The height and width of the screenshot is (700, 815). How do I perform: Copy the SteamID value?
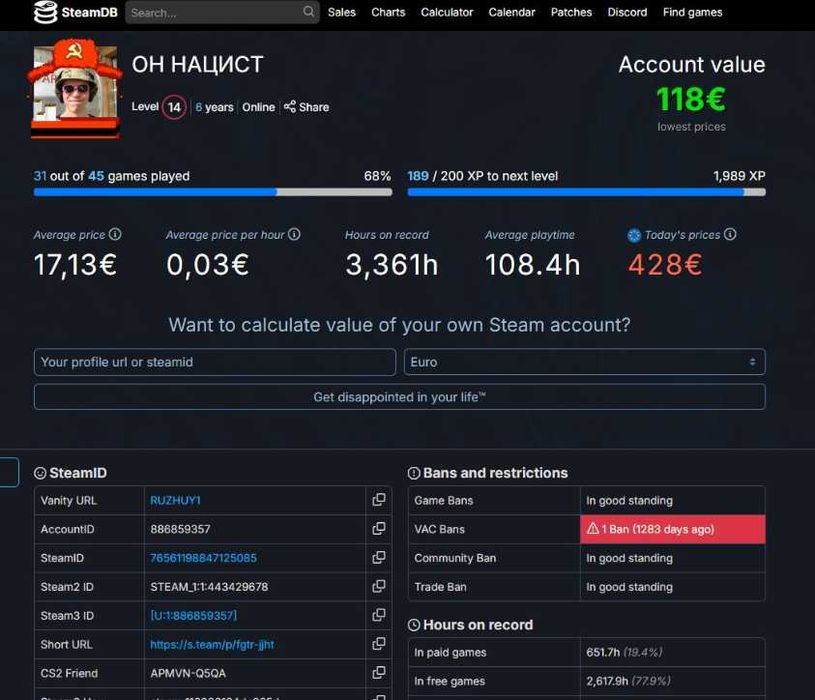(x=379, y=558)
